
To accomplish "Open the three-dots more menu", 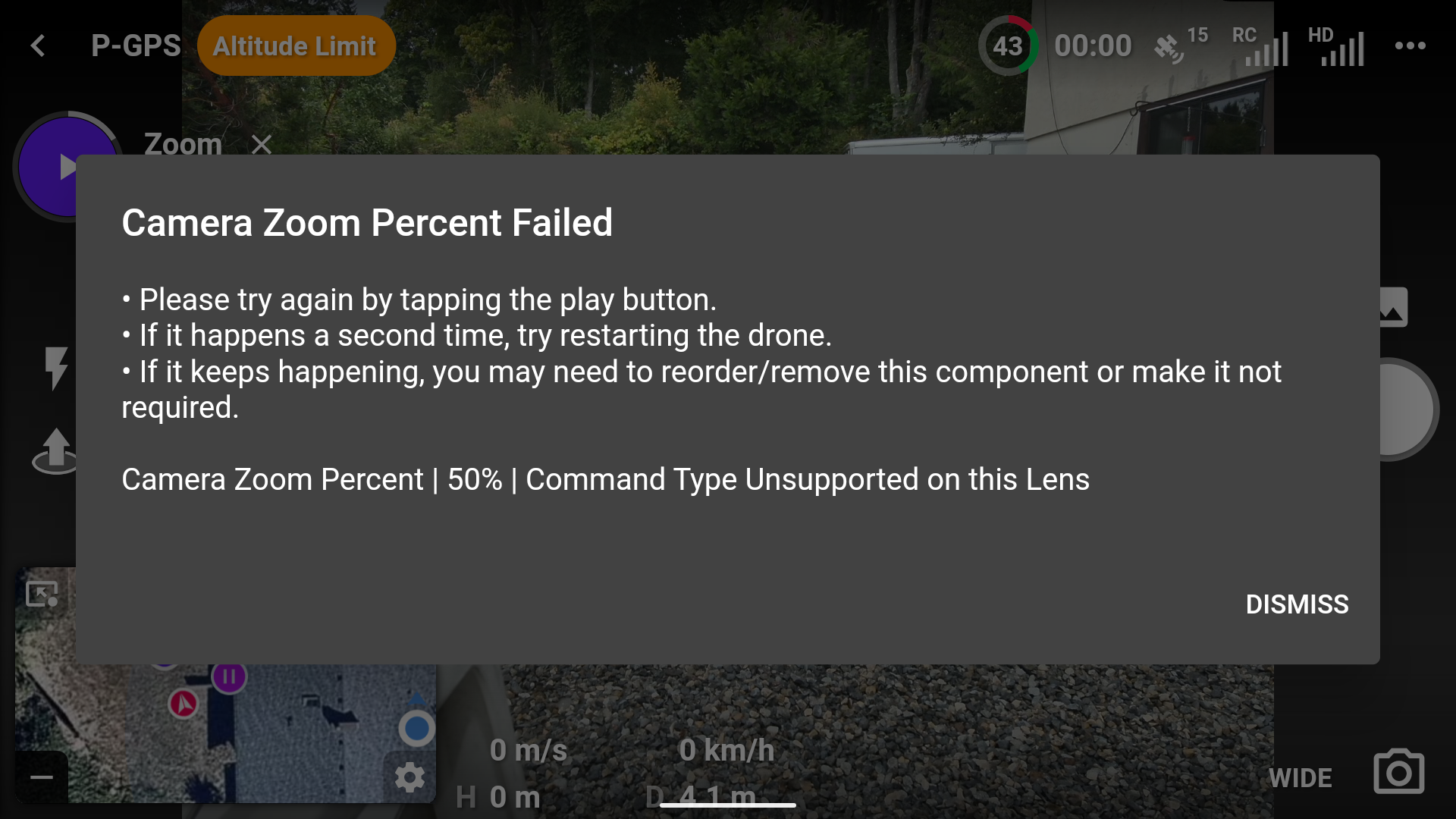I will click(x=1410, y=45).
